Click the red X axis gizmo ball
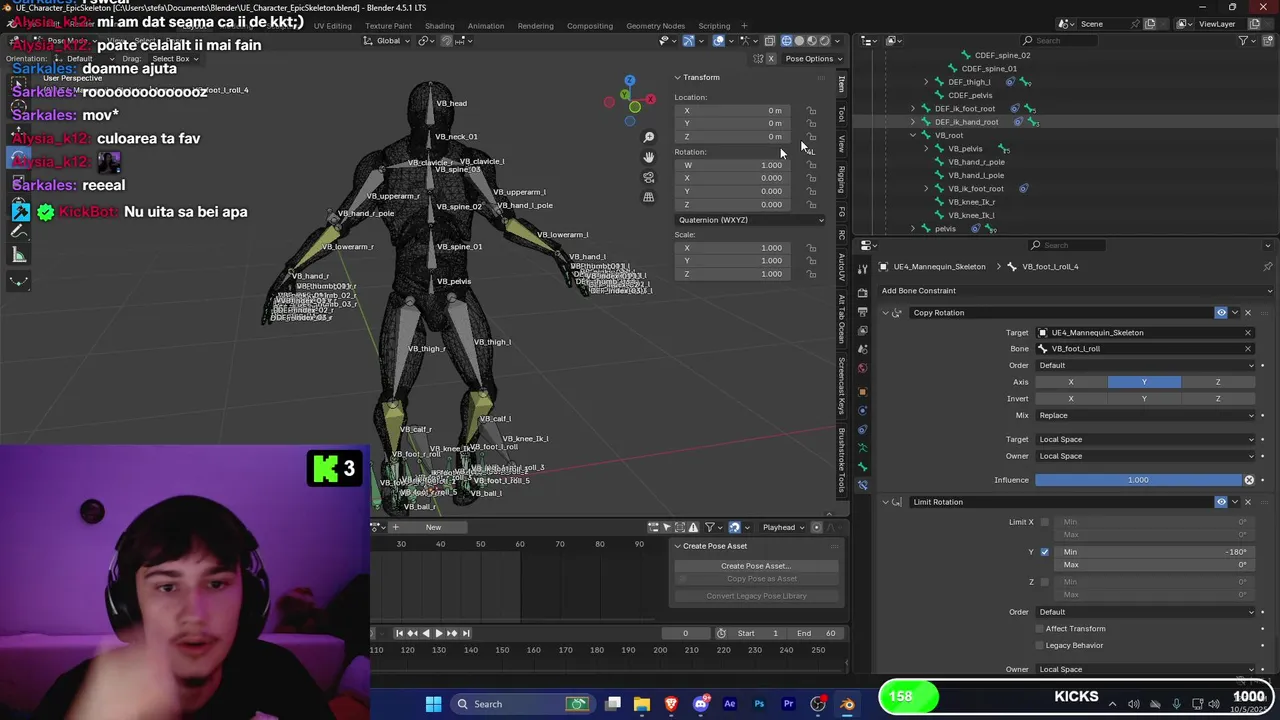 click(650, 99)
